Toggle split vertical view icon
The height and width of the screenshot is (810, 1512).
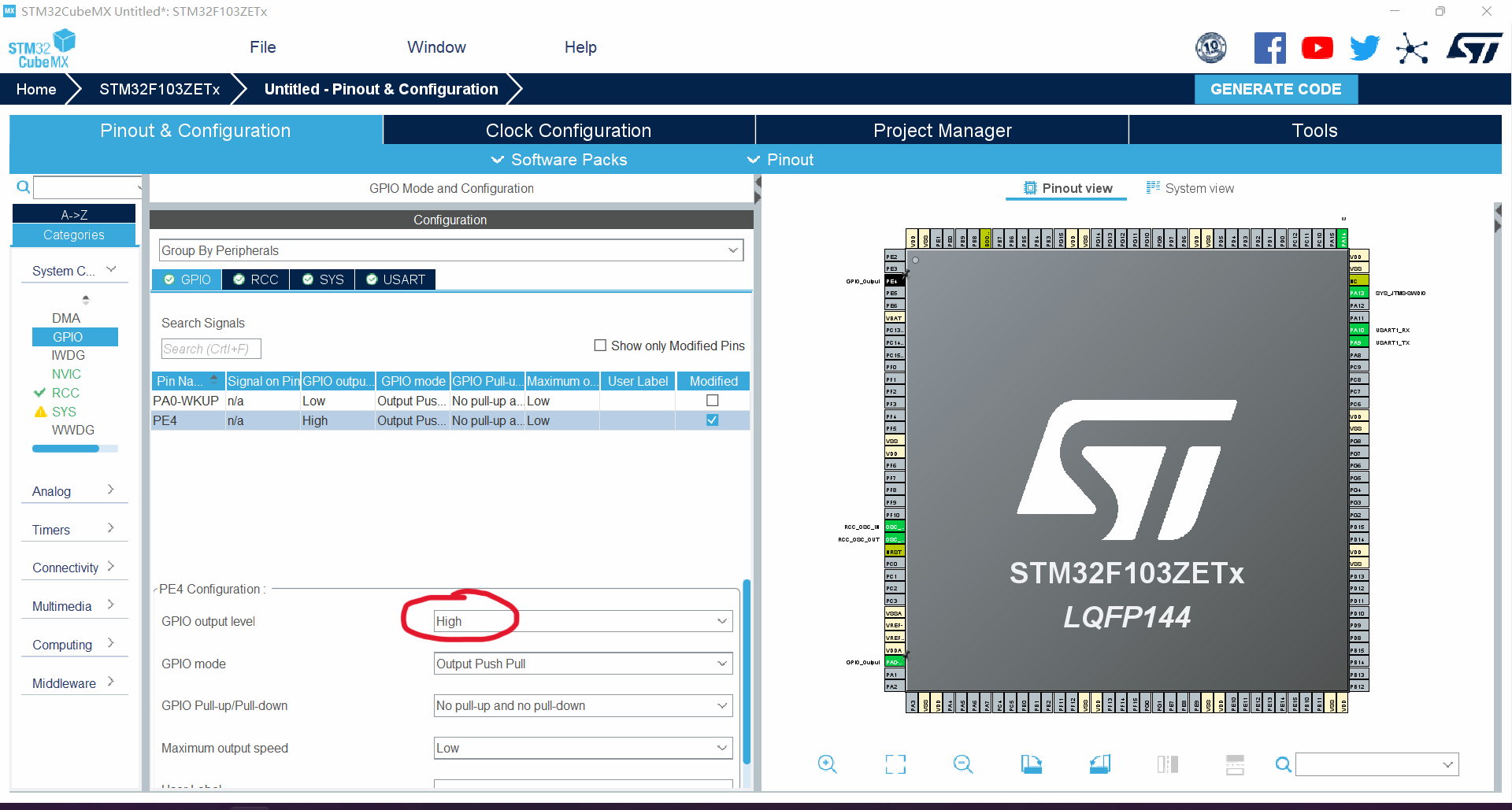point(1168,764)
